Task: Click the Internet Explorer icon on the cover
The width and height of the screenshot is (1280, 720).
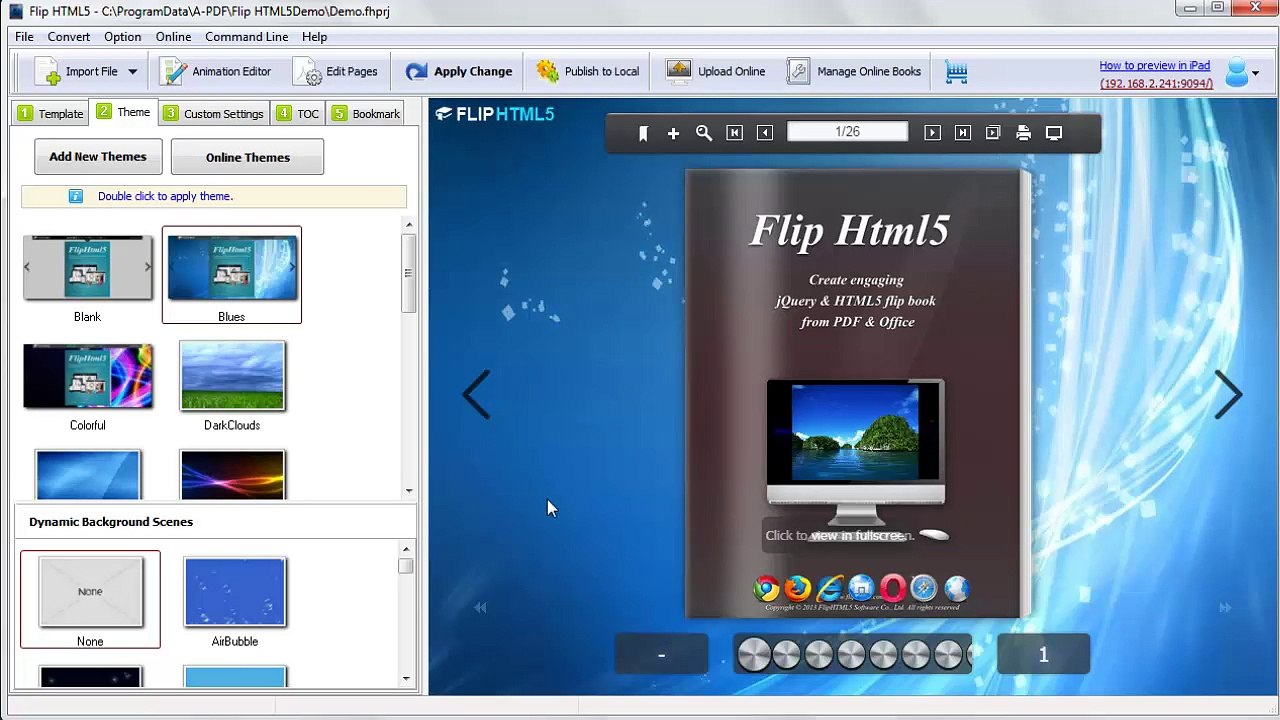Action: coord(830,589)
